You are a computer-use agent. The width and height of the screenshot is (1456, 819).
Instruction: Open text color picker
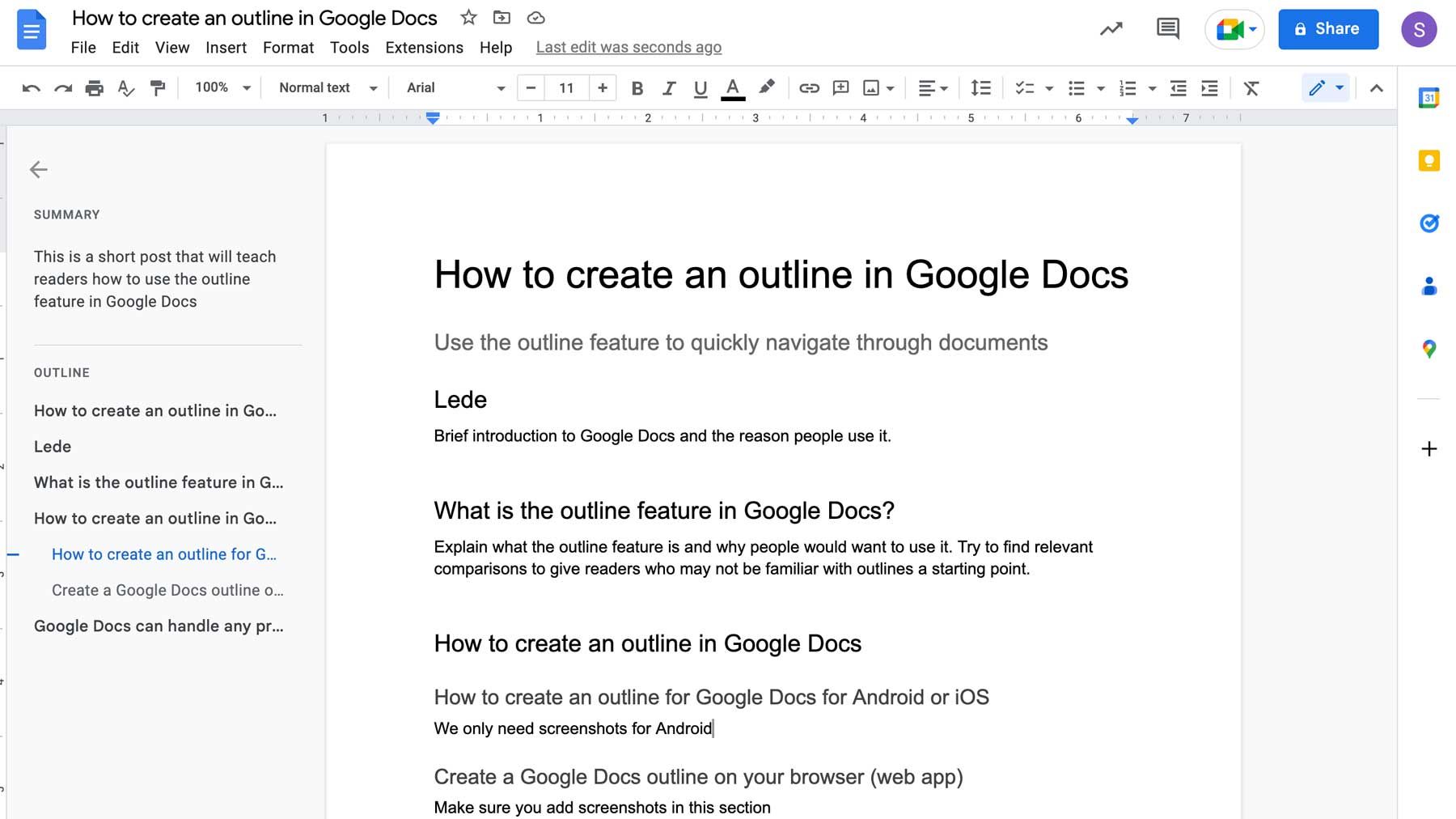[733, 88]
